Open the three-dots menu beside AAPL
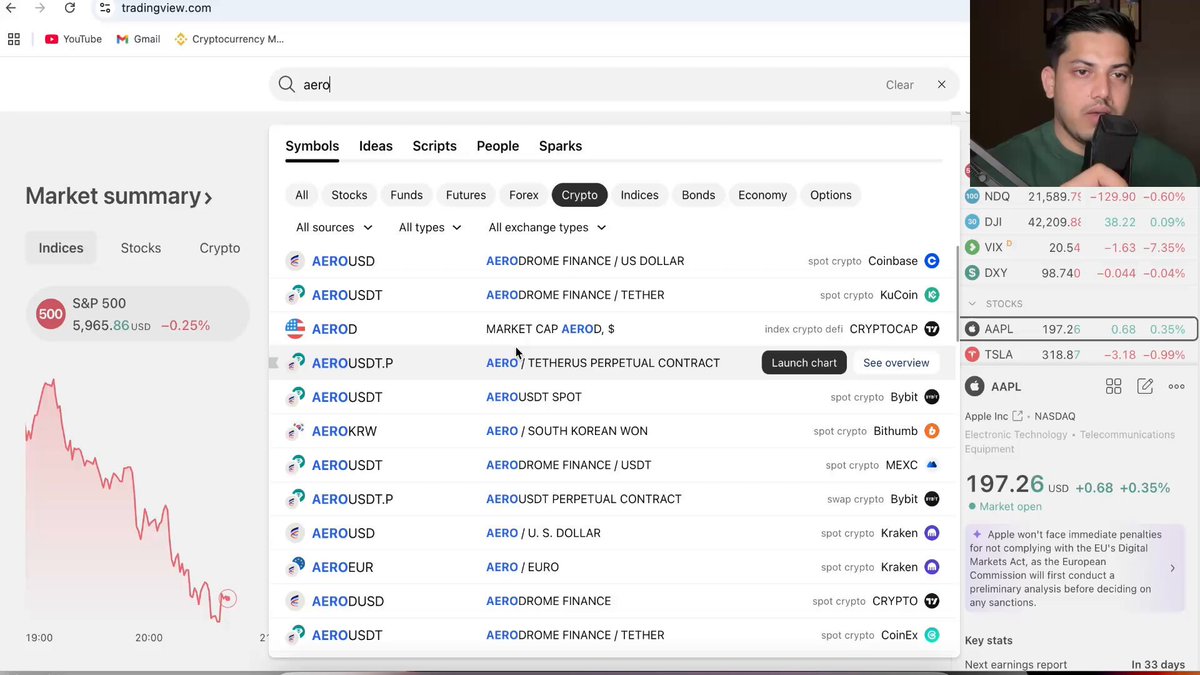The width and height of the screenshot is (1200, 675). (1176, 386)
